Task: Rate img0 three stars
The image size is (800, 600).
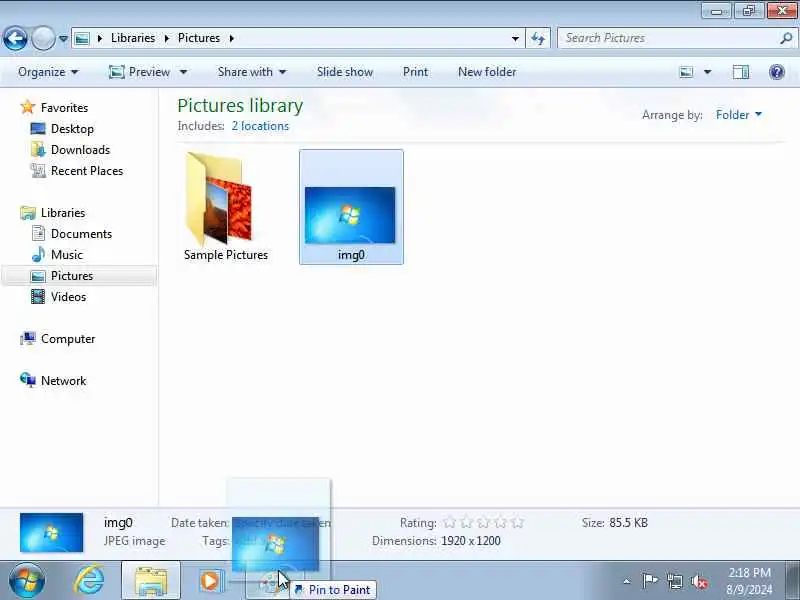Action: pyautogui.click(x=483, y=522)
